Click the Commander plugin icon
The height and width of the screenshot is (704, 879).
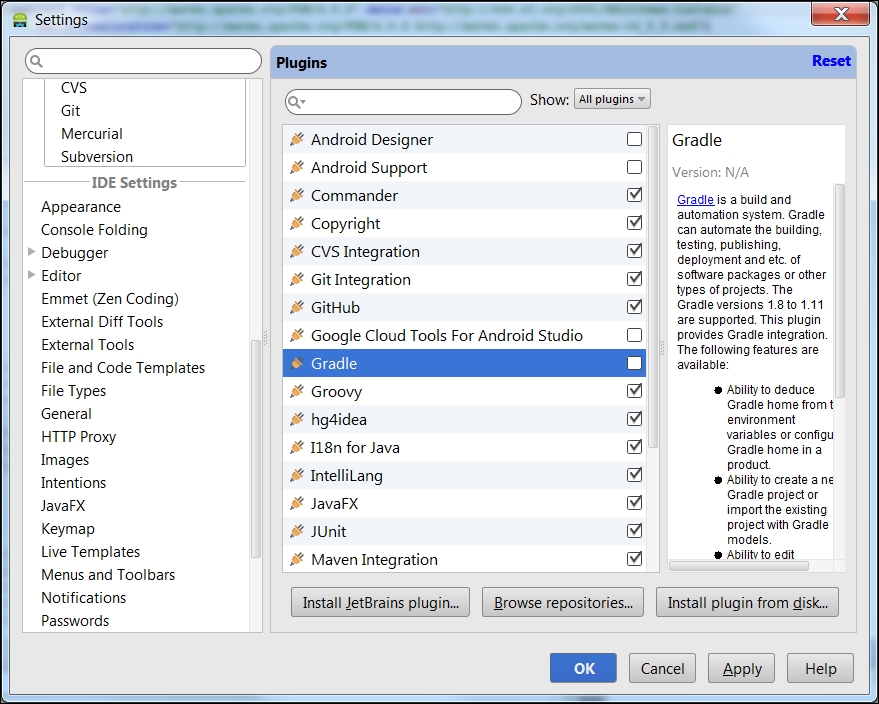click(x=297, y=195)
